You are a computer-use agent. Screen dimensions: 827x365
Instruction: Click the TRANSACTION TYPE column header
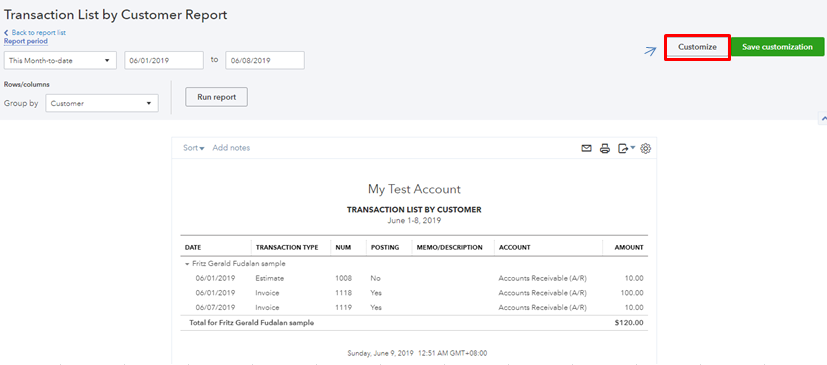pos(287,247)
